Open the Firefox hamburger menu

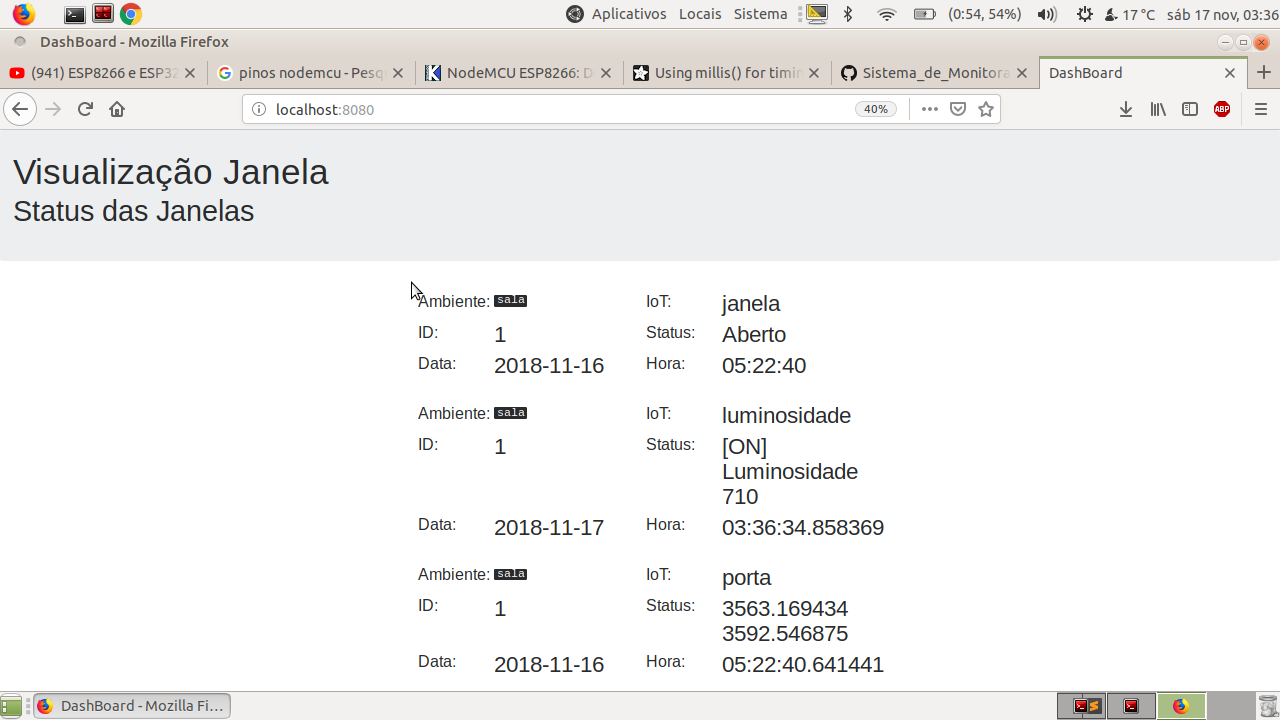(x=1260, y=109)
